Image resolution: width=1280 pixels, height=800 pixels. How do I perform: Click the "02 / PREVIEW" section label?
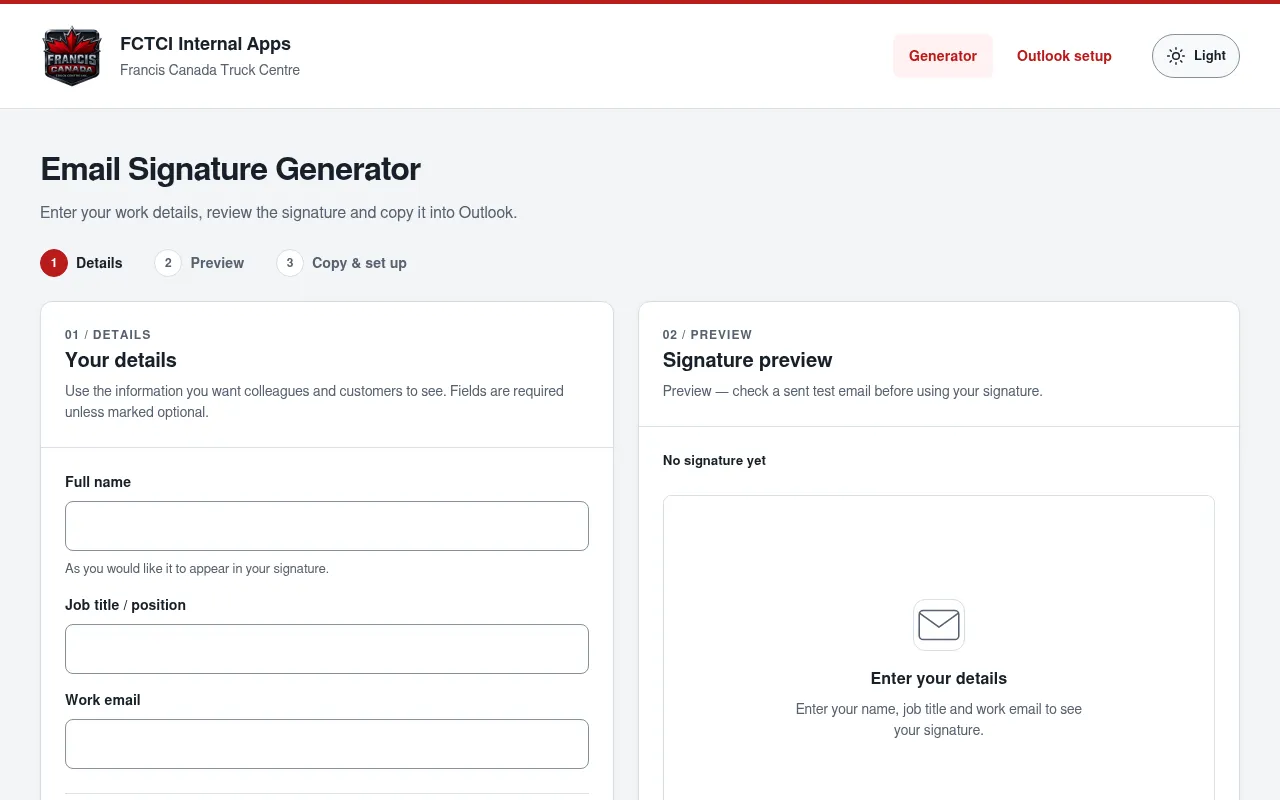coord(707,335)
